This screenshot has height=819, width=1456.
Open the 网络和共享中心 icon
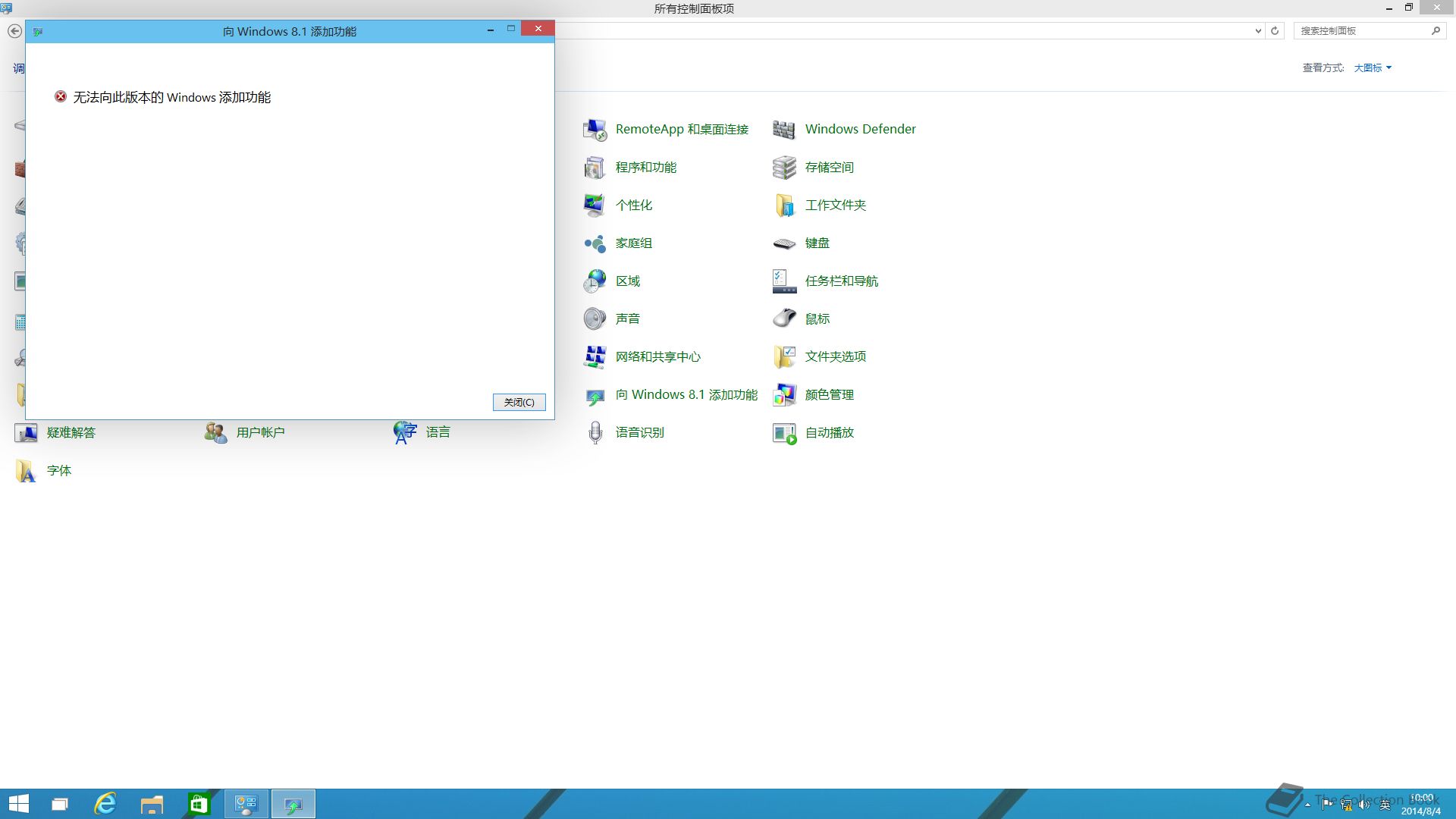pyautogui.click(x=595, y=357)
